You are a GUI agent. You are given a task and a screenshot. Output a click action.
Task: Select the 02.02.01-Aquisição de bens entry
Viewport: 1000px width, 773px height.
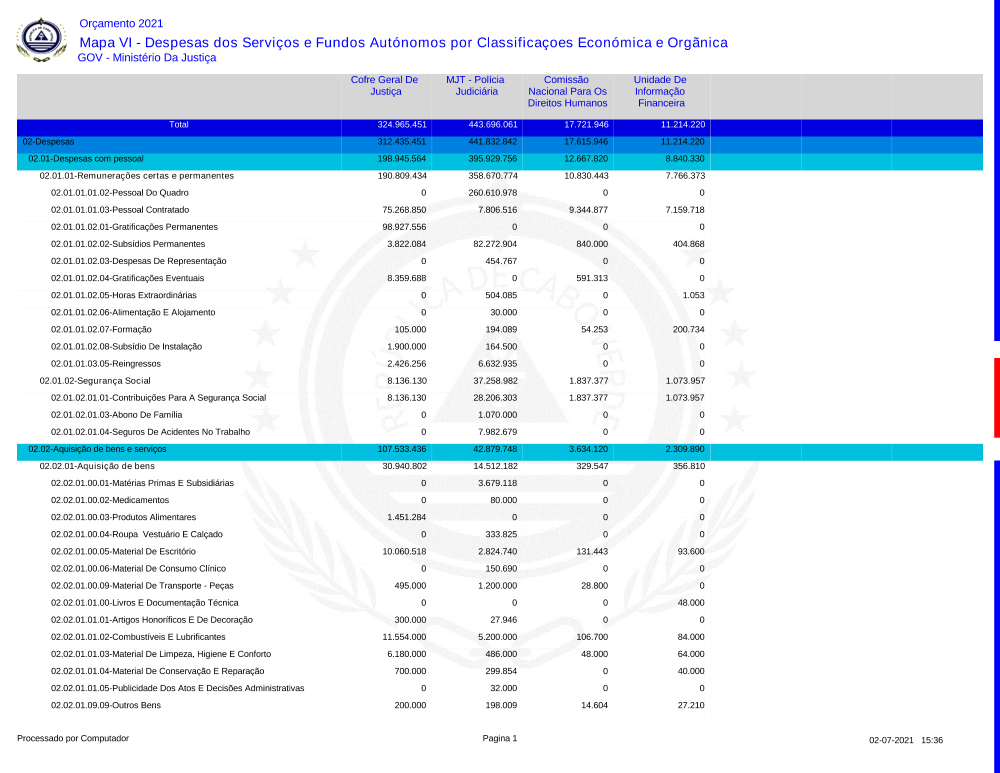pyautogui.click(x=97, y=466)
